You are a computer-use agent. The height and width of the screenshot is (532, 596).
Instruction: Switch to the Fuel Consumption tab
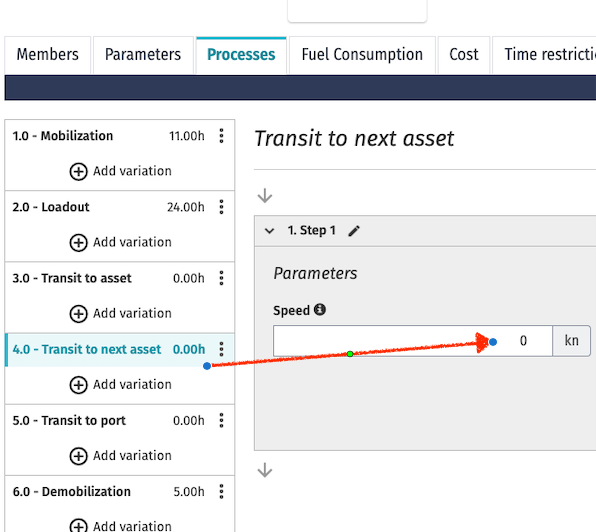tap(362, 55)
